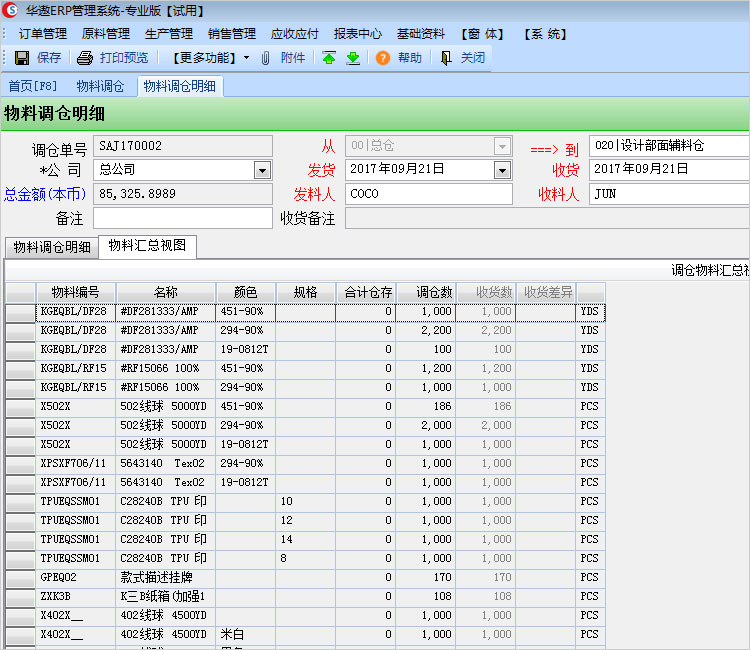Click color cell 米白
Viewport: 750px width, 650px height.
pyautogui.click(x=245, y=635)
